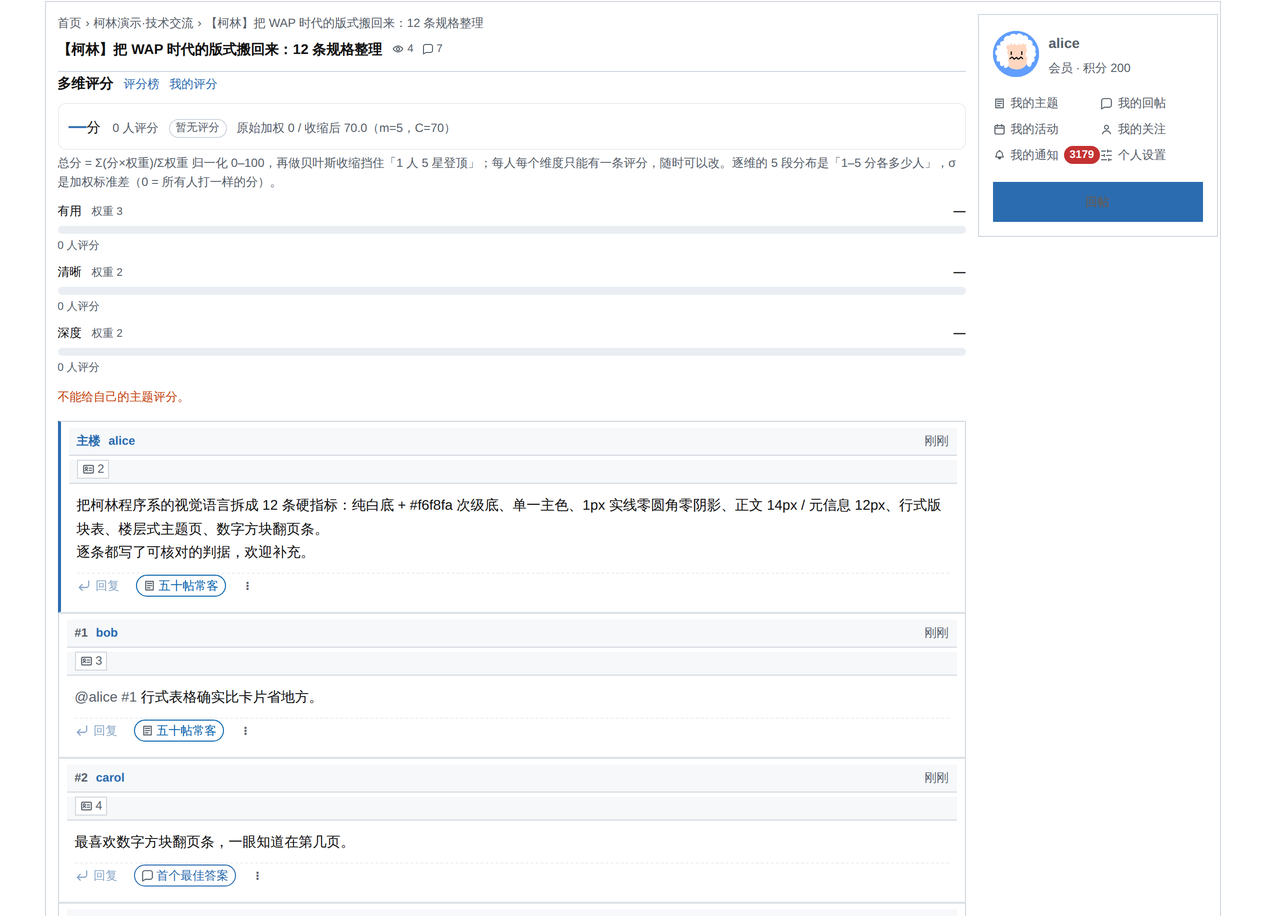This screenshot has width=1280, height=916.
Task: Open bob's profile from post #1
Action: click(107, 633)
